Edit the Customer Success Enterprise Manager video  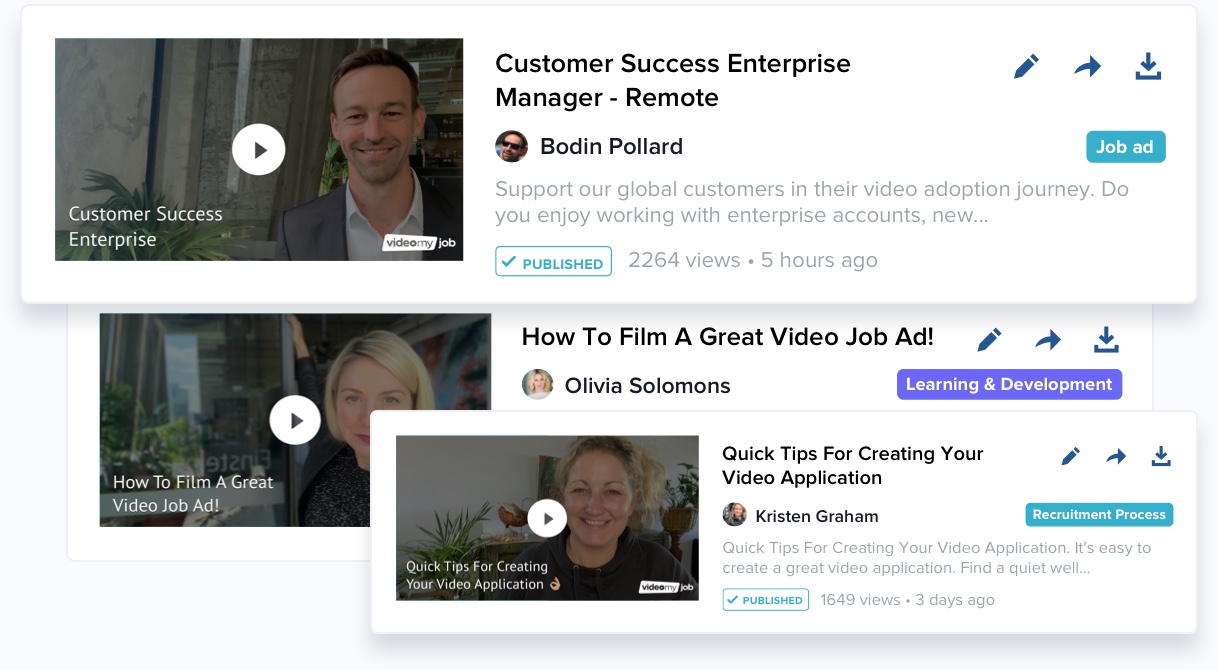[x=1026, y=67]
